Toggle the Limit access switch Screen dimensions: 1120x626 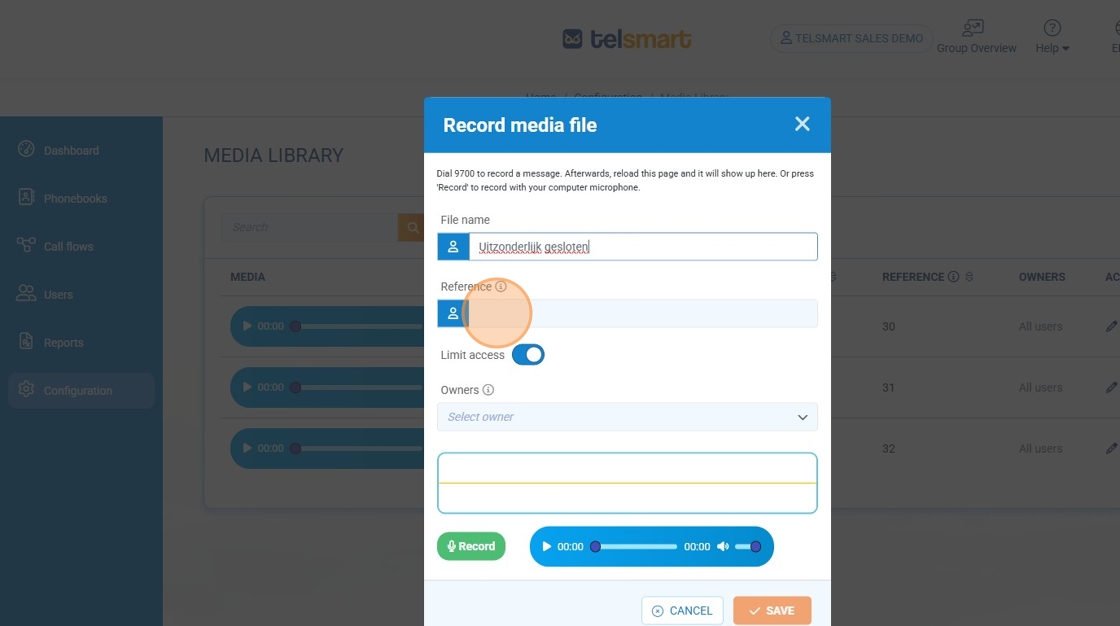click(528, 355)
